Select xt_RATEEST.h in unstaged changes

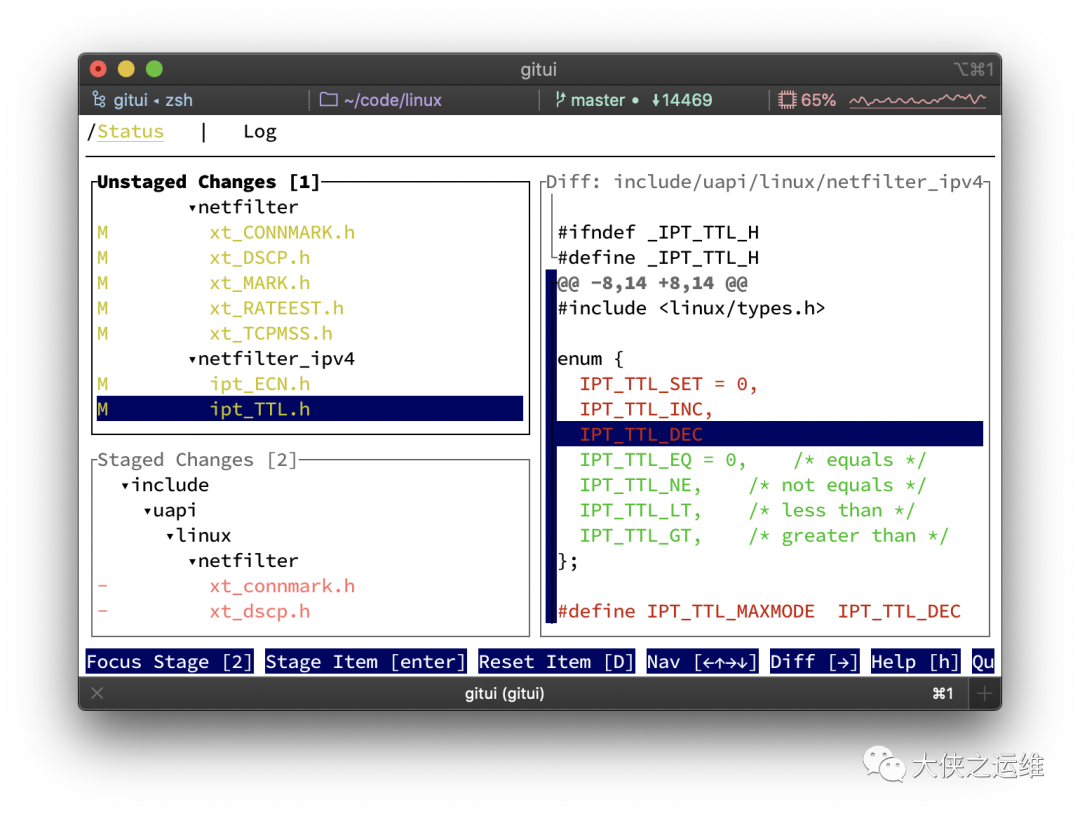click(276, 309)
